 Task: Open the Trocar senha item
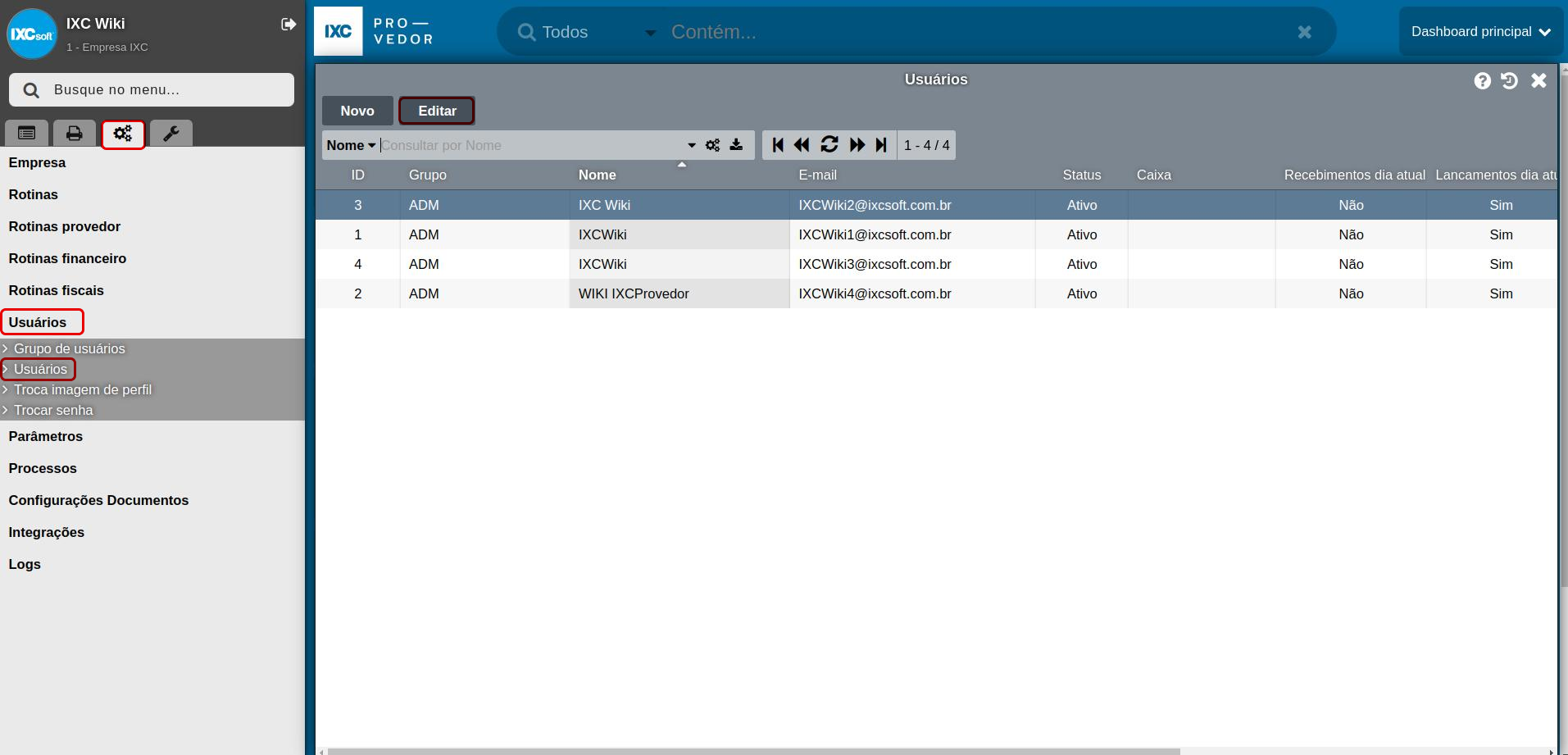coord(53,410)
